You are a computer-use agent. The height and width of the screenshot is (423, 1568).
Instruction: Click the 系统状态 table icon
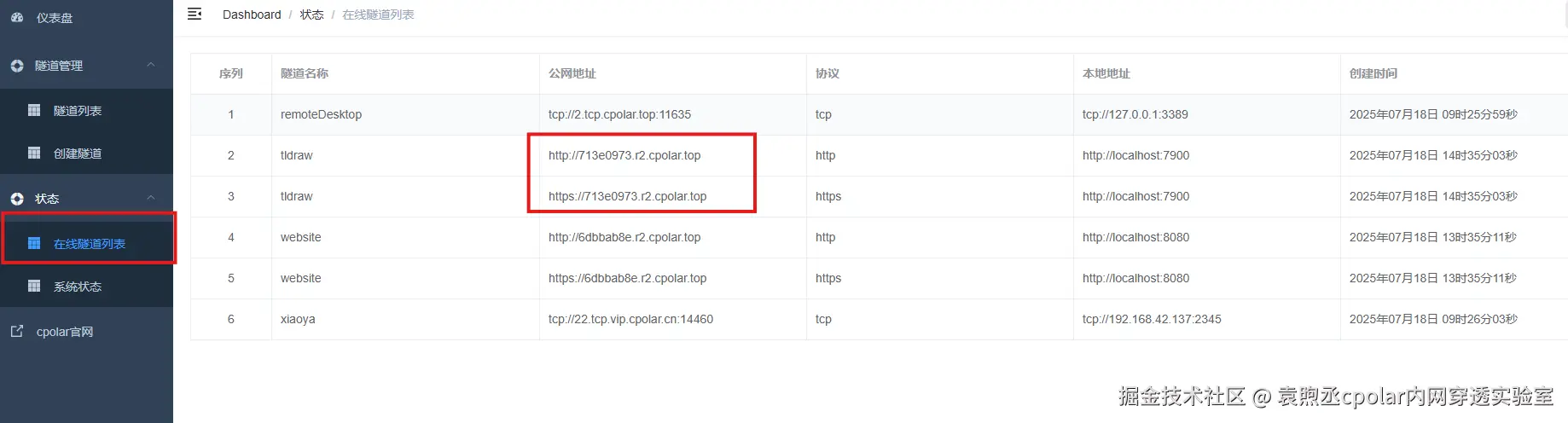coord(34,286)
